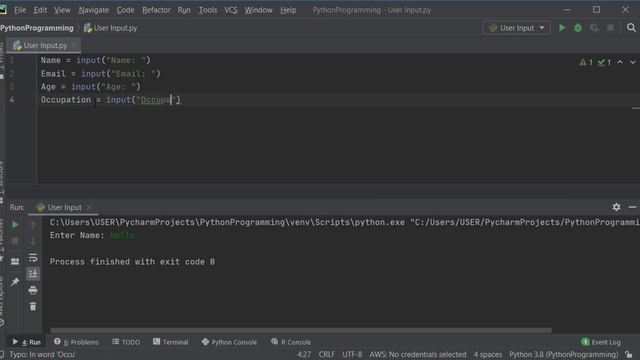The height and width of the screenshot is (360, 640).
Task: Click the warnings indicator in editor
Action: (x=586, y=62)
